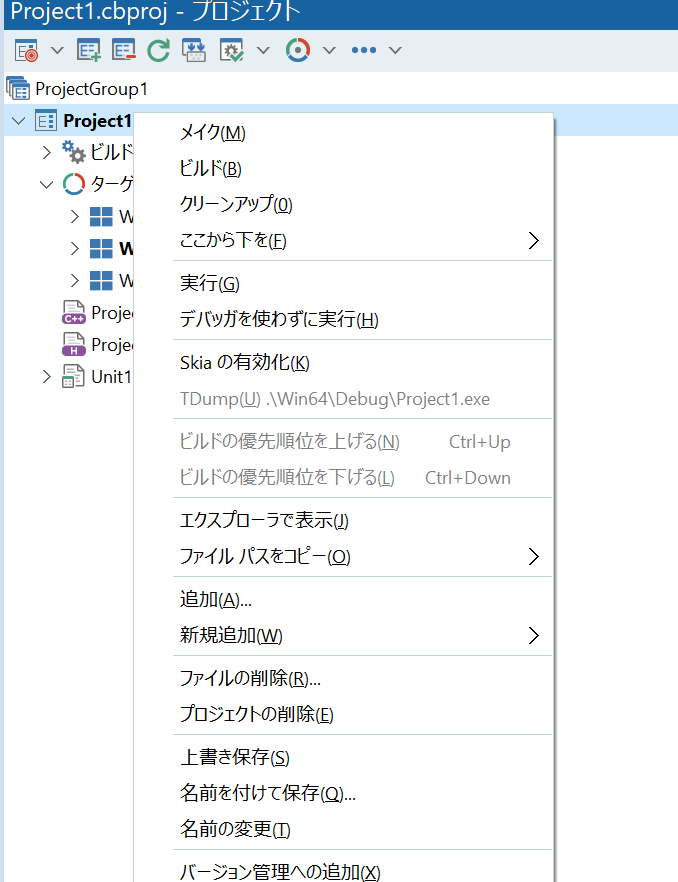Click the ProjectGroup1 icon

coord(18,88)
